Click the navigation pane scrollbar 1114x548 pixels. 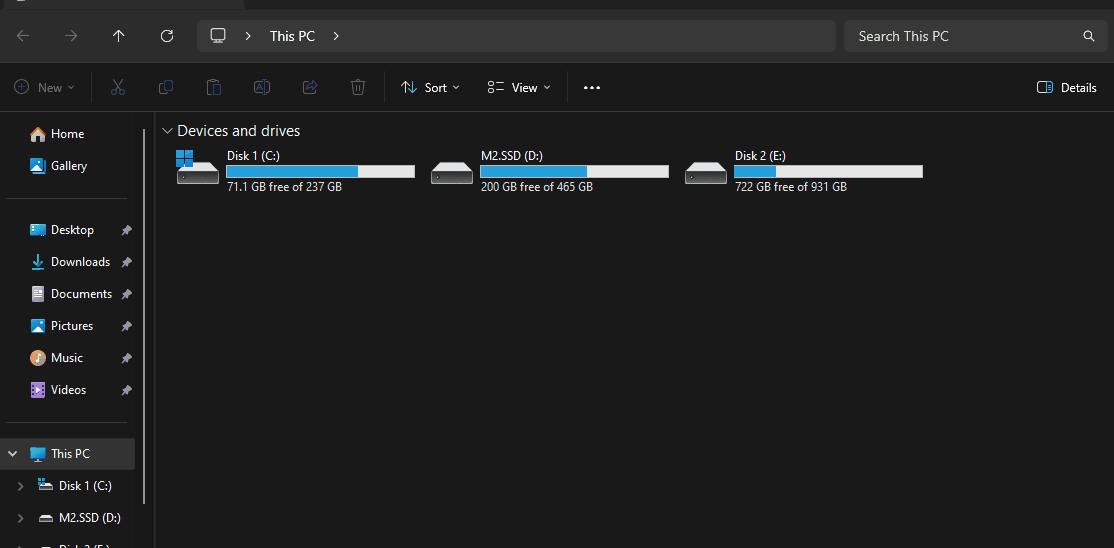click(x=144, y=316)
